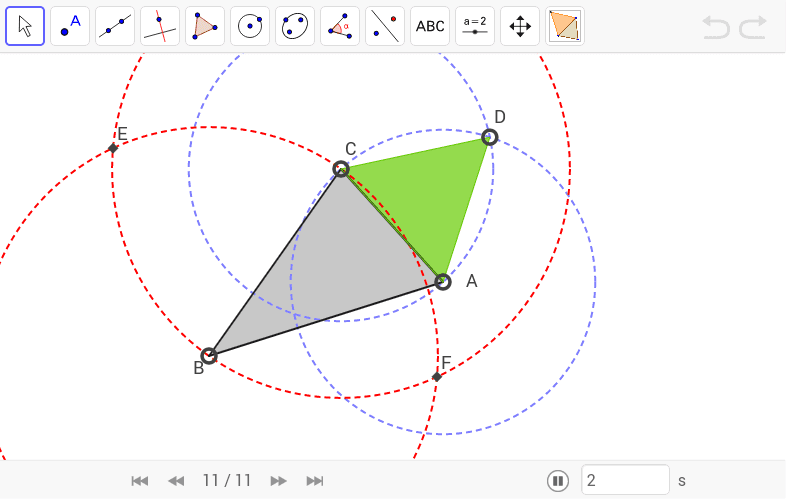Click point B on the triangle

pyautogui.click(x=209, y=356)
